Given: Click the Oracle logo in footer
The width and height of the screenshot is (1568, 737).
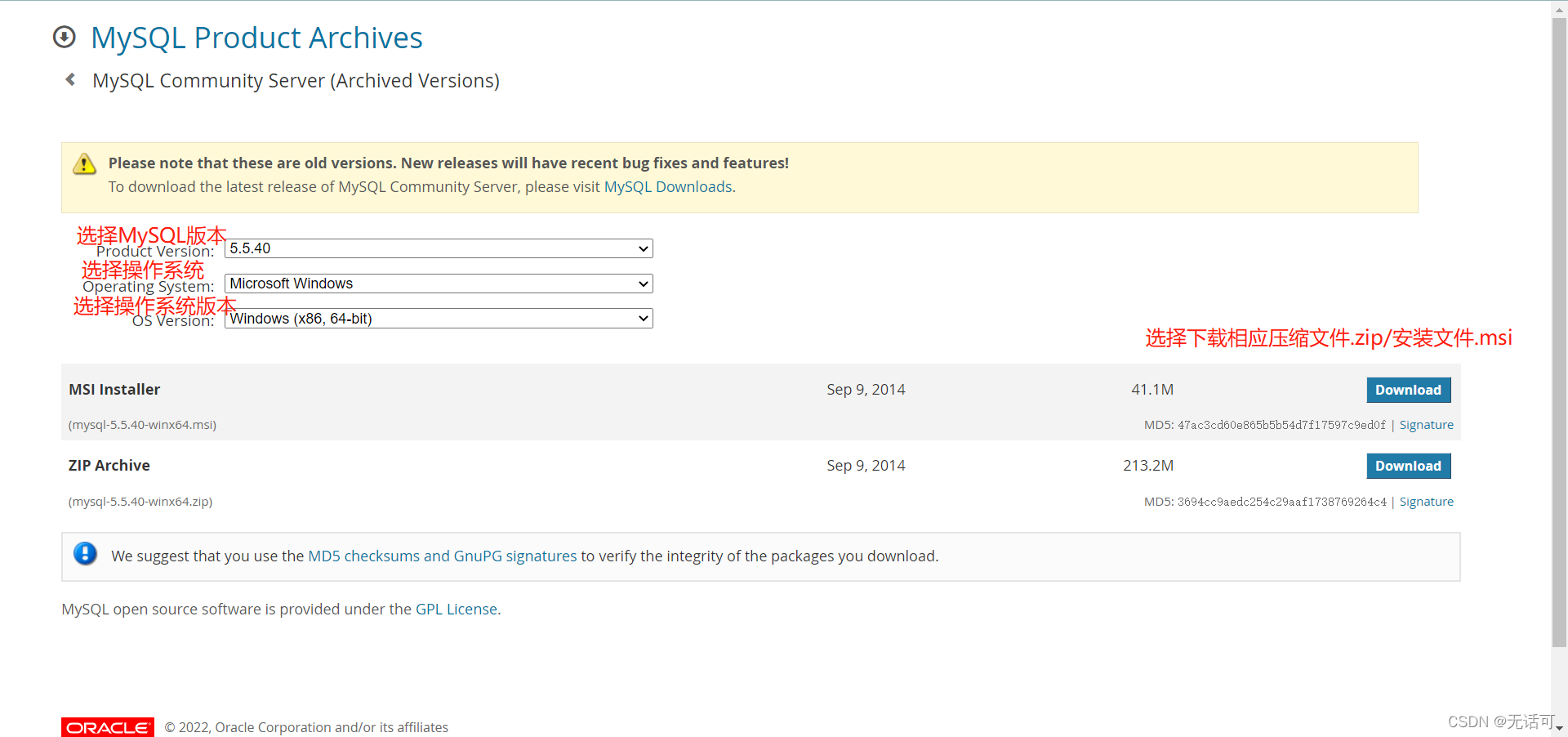Looking at the screenshot, I should [108, 727].
